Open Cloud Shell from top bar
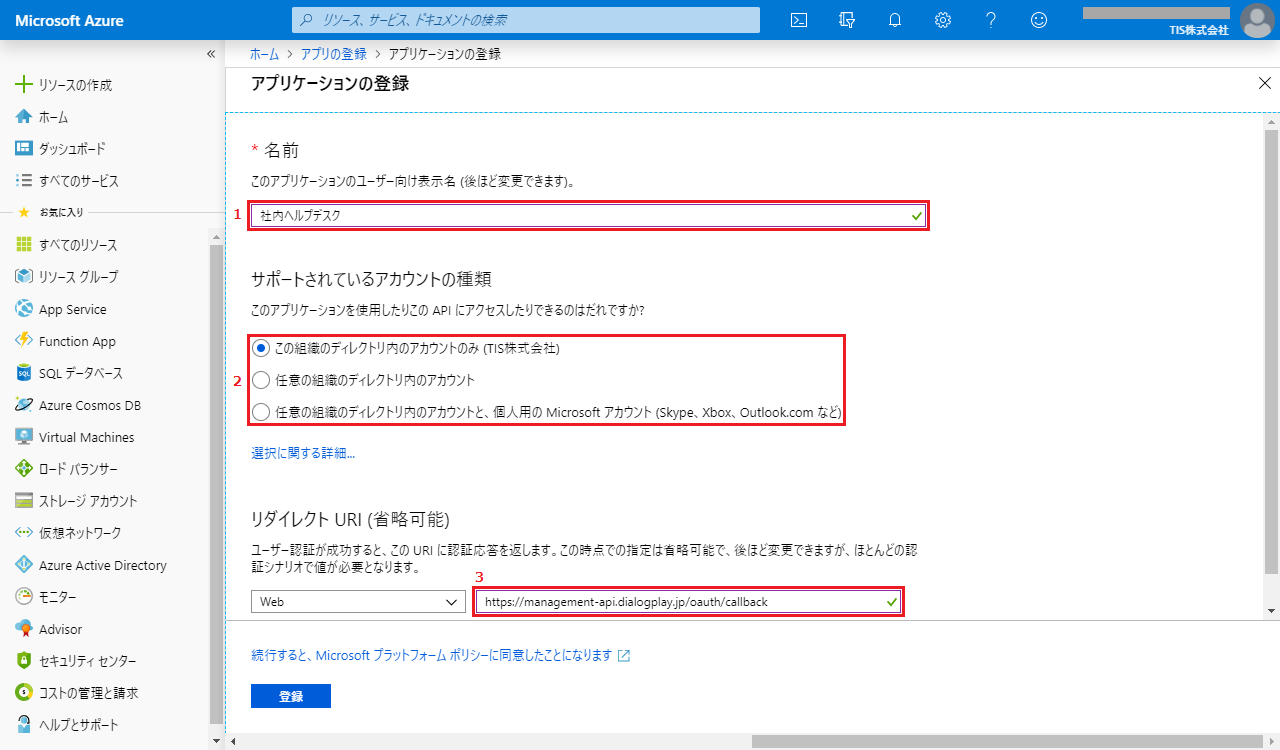 click(x=799, y=20)
